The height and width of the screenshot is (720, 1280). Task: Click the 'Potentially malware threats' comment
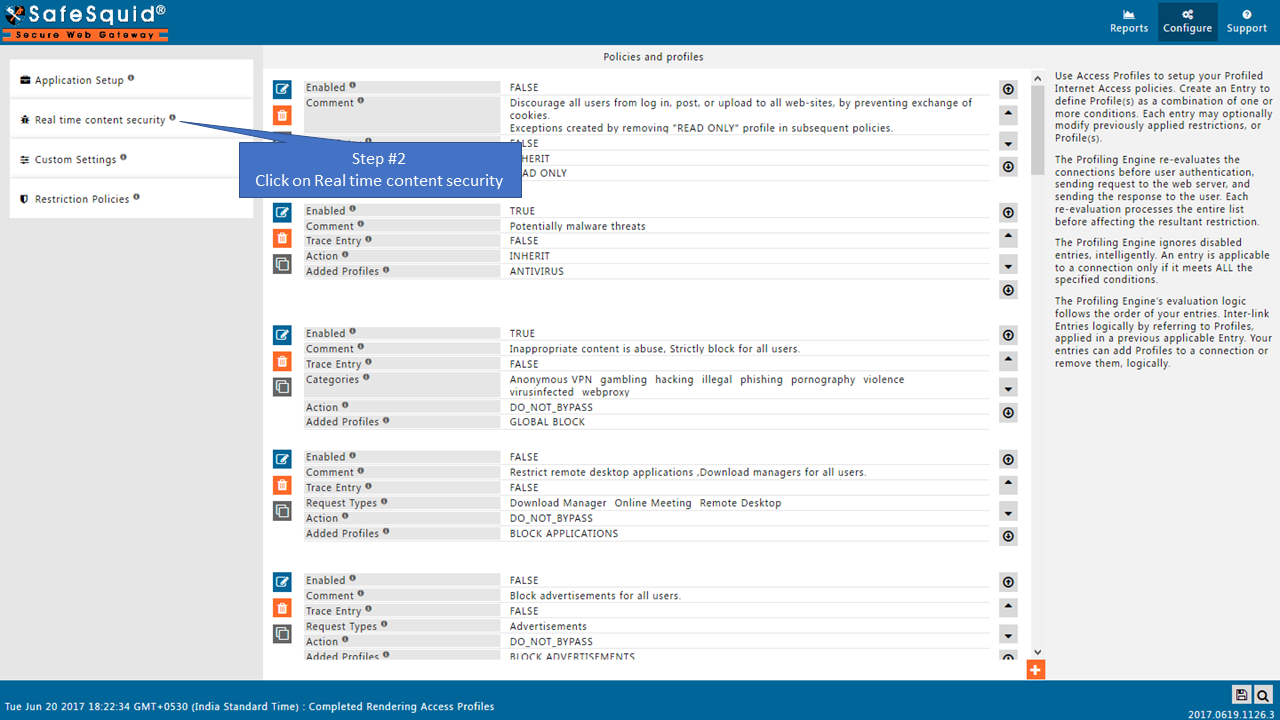tap(578, 226)
